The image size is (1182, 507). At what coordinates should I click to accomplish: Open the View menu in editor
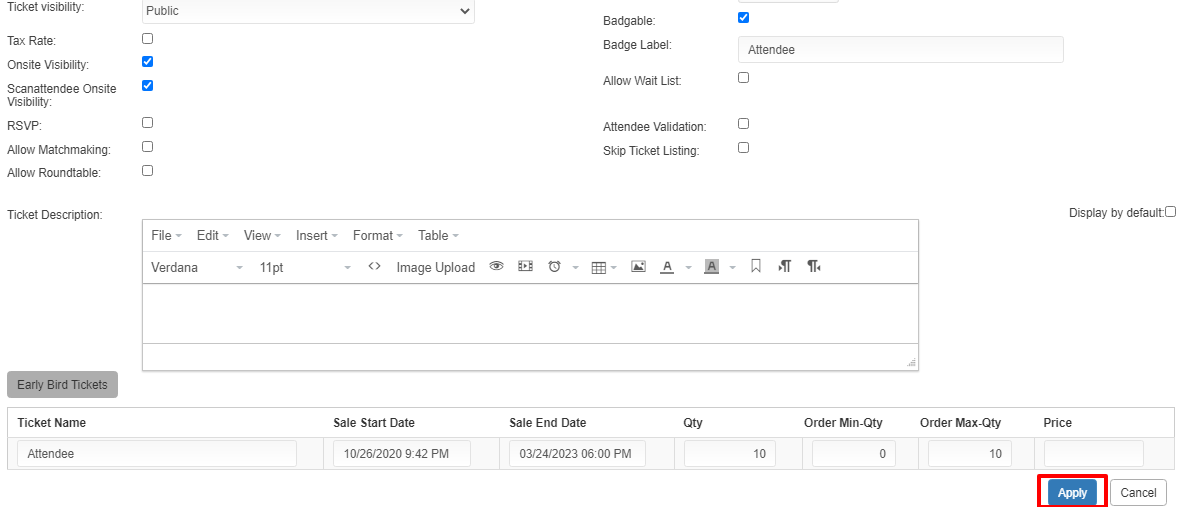pos(262,236)
